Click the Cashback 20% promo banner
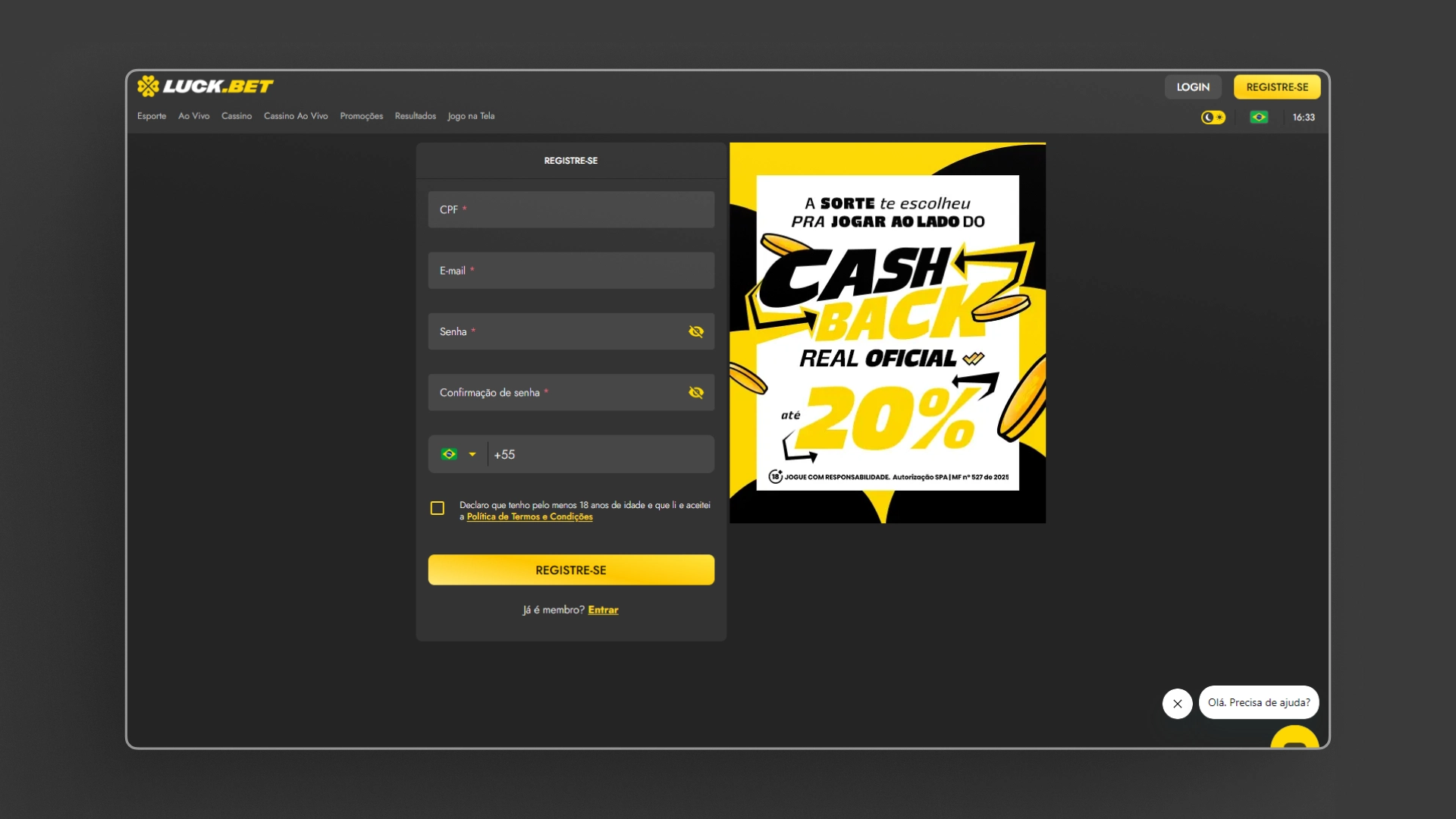The height and width of the screenshot is (819, 1456). 887,333
